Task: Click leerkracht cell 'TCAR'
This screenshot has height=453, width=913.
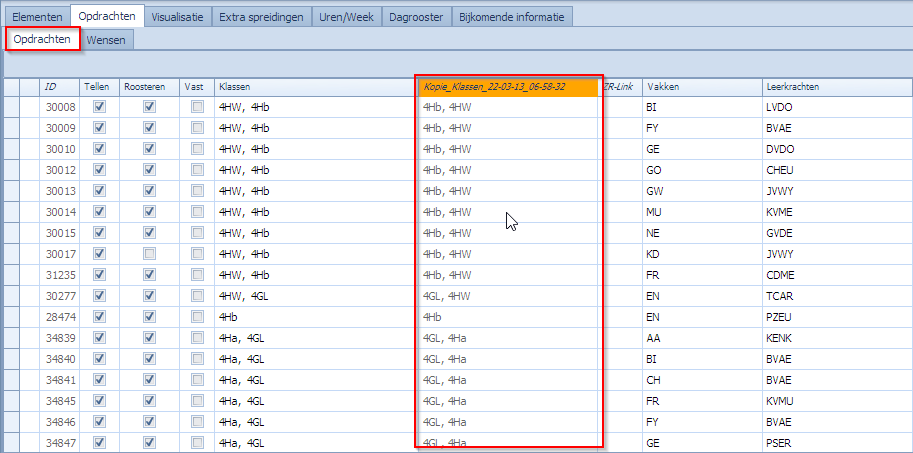Action: (837, 296)
